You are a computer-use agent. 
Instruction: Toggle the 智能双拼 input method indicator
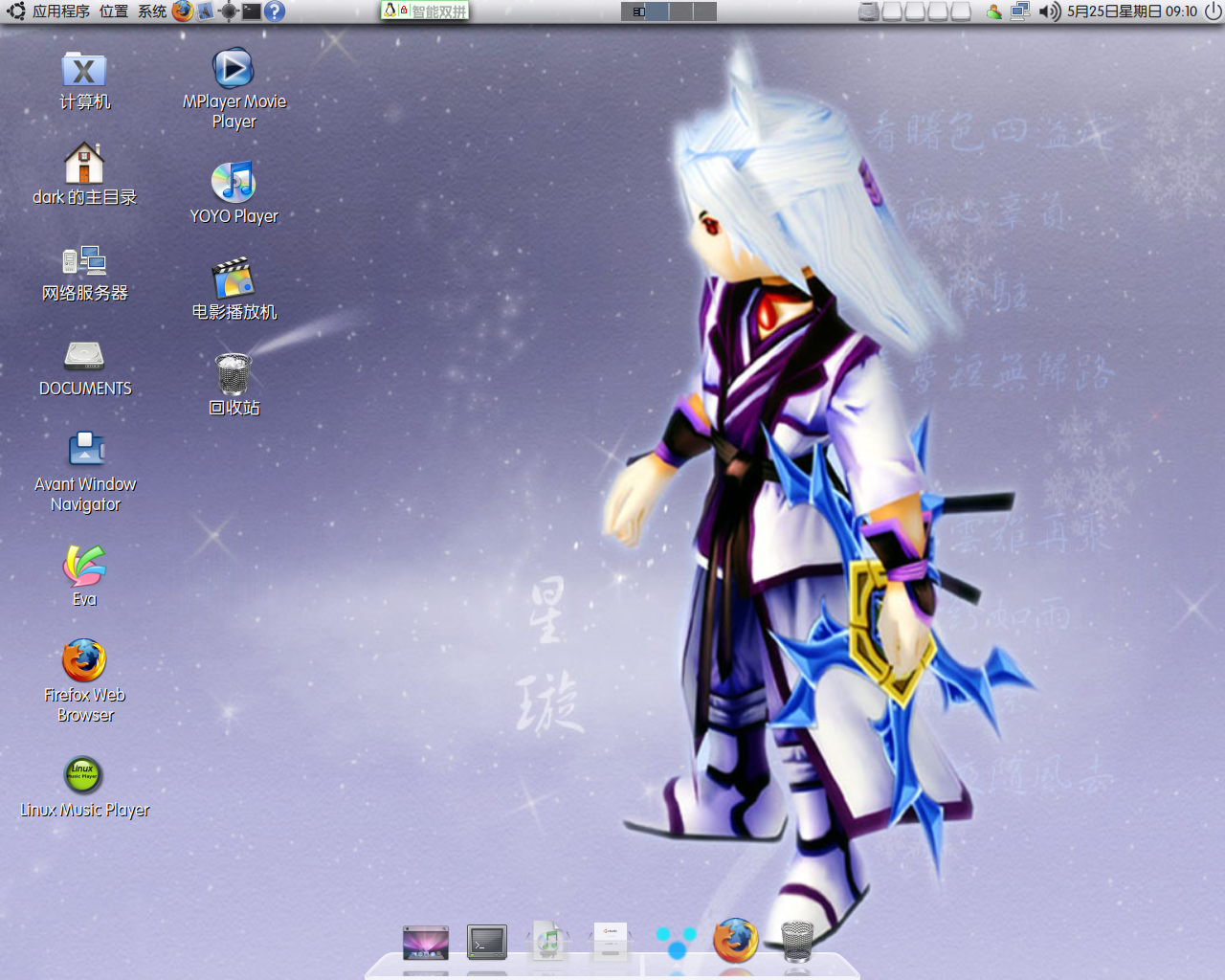(x=425, y=11)
